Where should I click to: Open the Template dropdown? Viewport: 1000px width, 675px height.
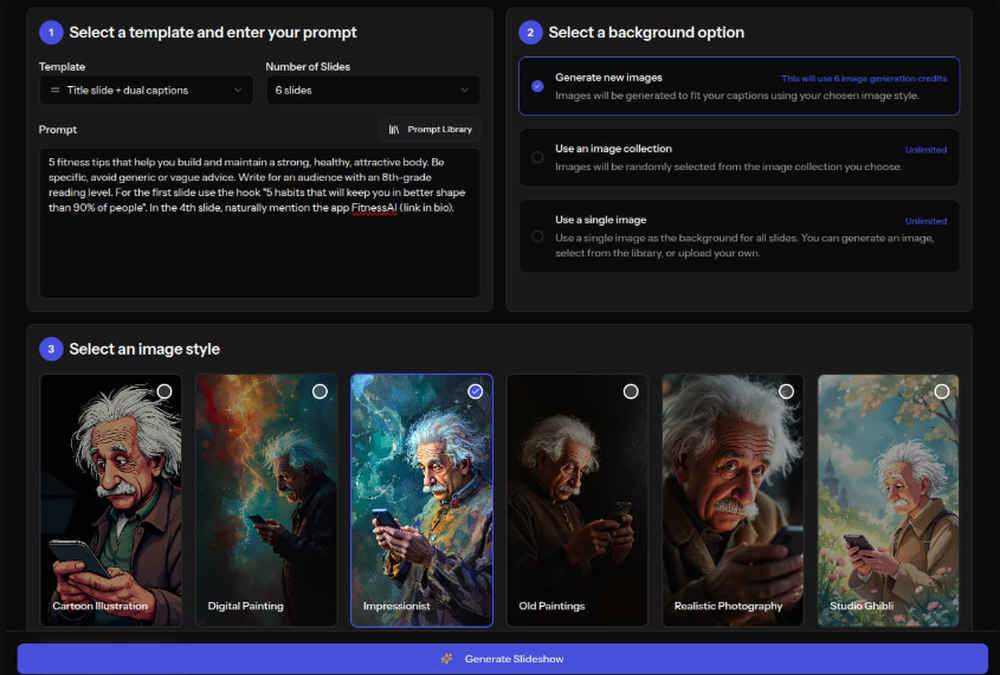pos(145,90)
